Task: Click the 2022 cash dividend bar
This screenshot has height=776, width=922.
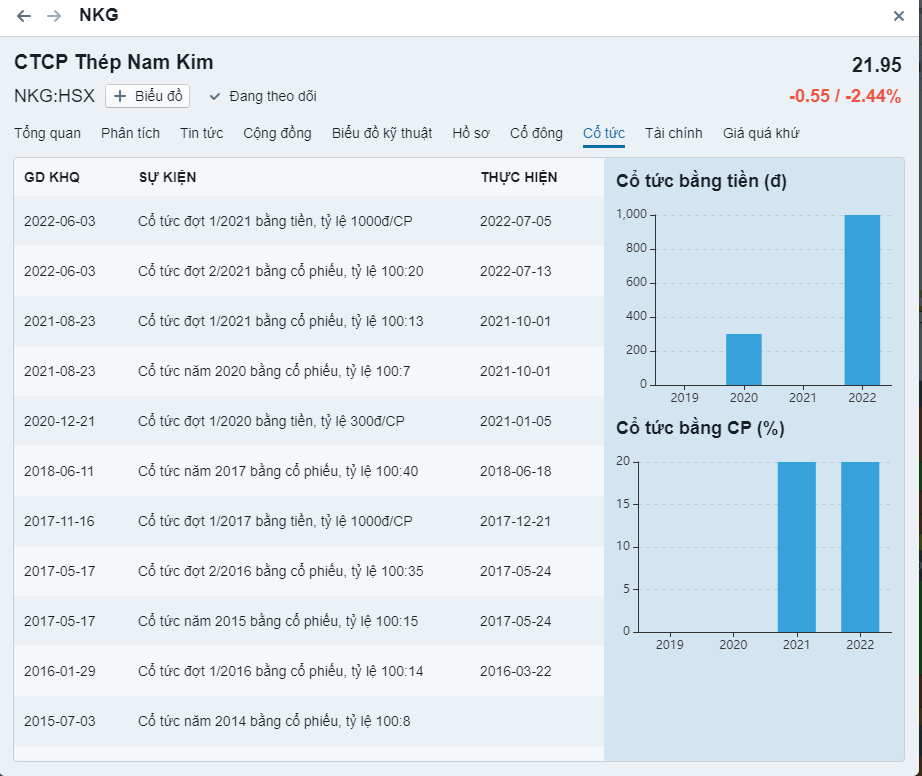Action: (862, 300)
